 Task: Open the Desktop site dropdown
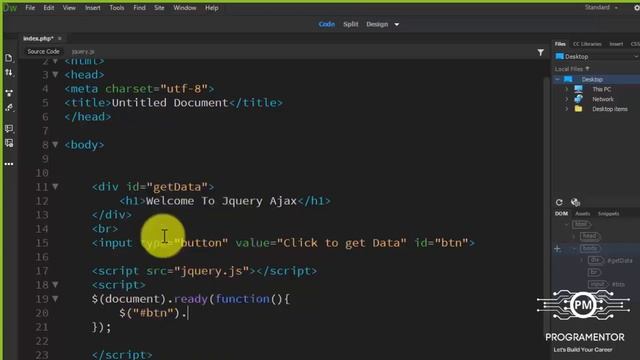tap(597, 56)
